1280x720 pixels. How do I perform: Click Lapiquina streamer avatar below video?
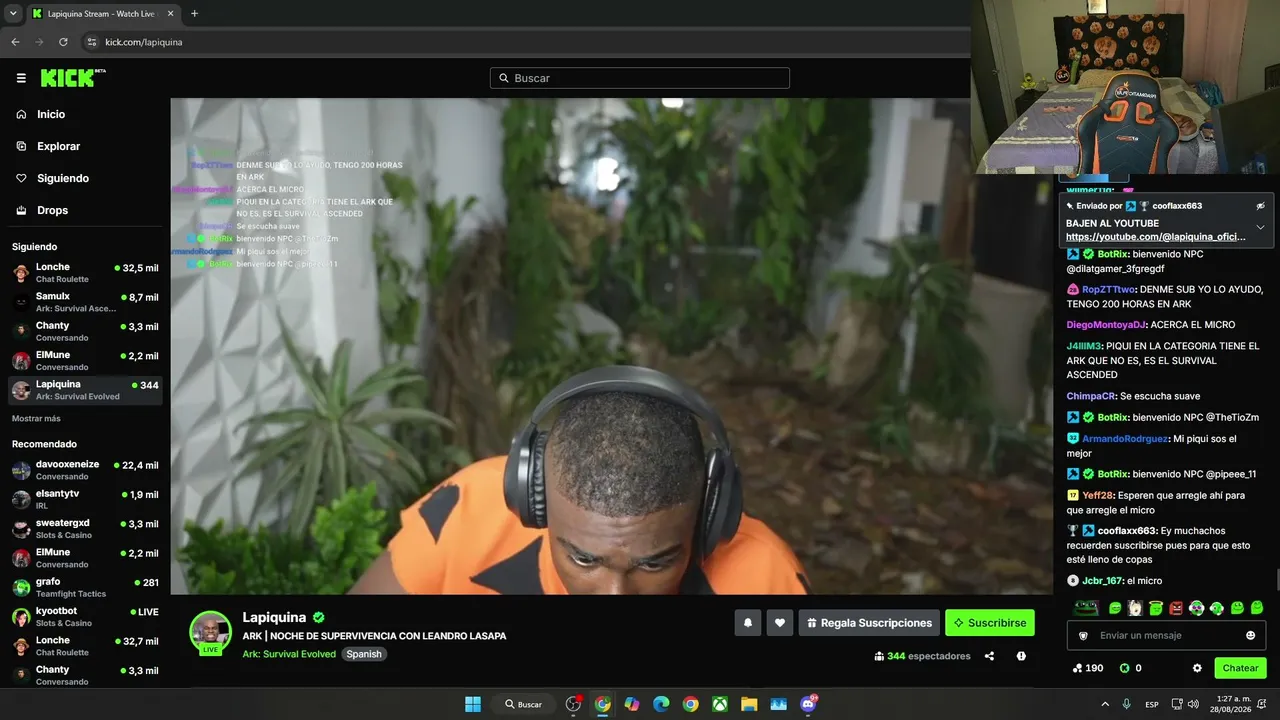(210, 632)
